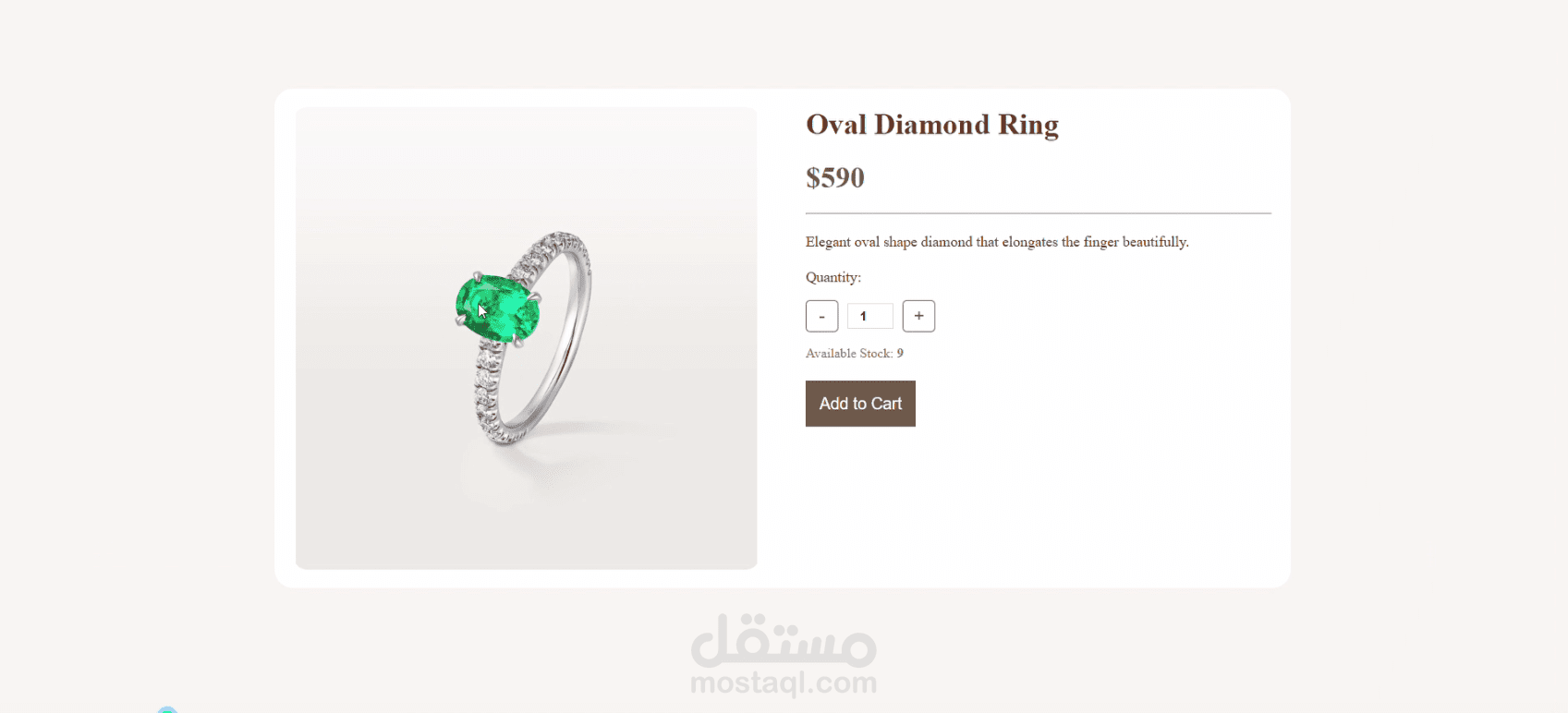
Task: Click the Available Stock label
Action: (x=849, y=354)
